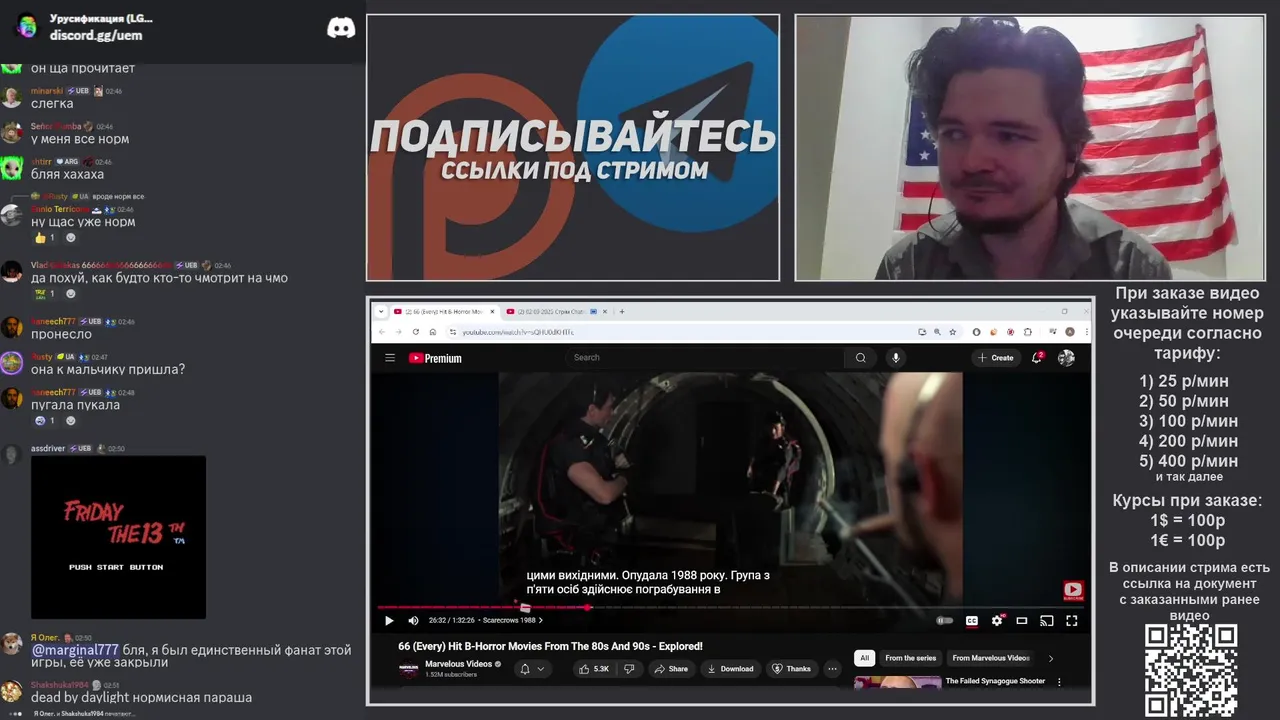Screen dimensions: 1280x720
Task: Click the '@marginal777' mention in chat
Action: coord(75,650)
